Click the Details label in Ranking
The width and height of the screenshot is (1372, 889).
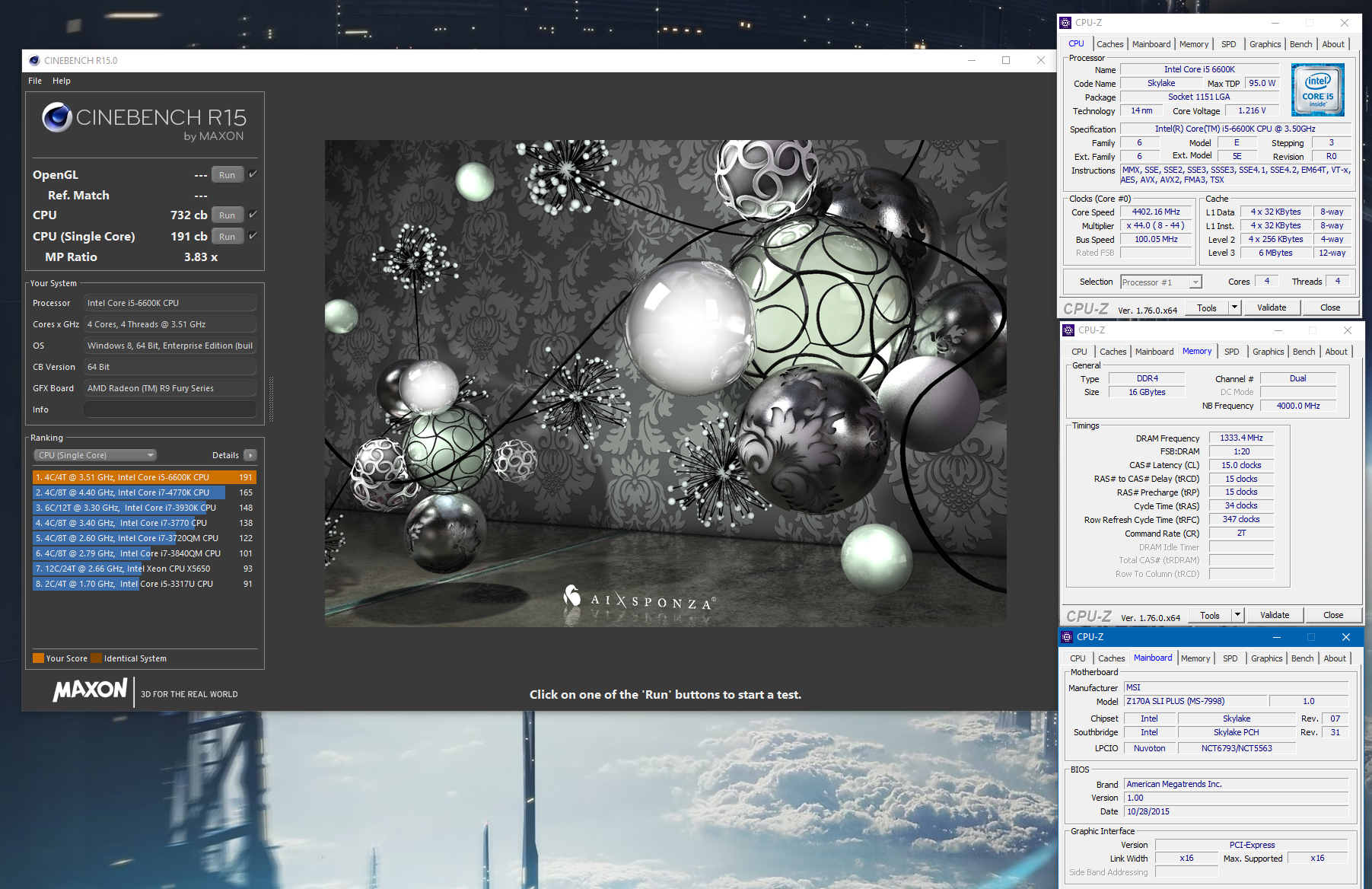point(225,455)
